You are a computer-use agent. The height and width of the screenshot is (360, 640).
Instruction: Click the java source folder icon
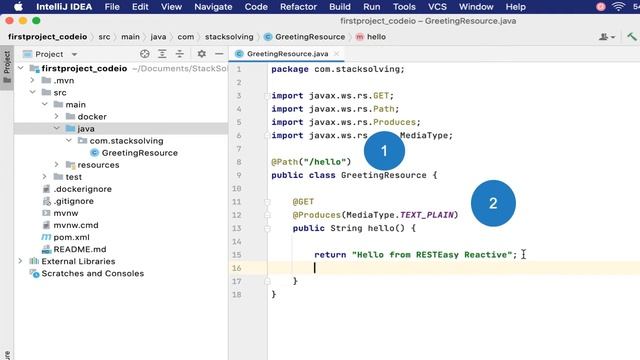[x=71, y=129]
